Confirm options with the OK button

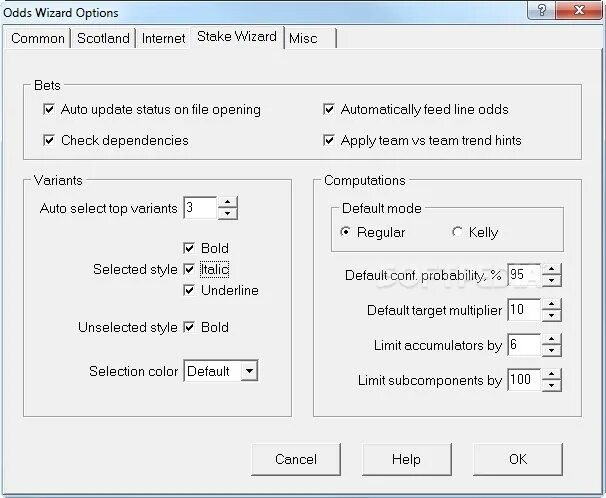517,459
